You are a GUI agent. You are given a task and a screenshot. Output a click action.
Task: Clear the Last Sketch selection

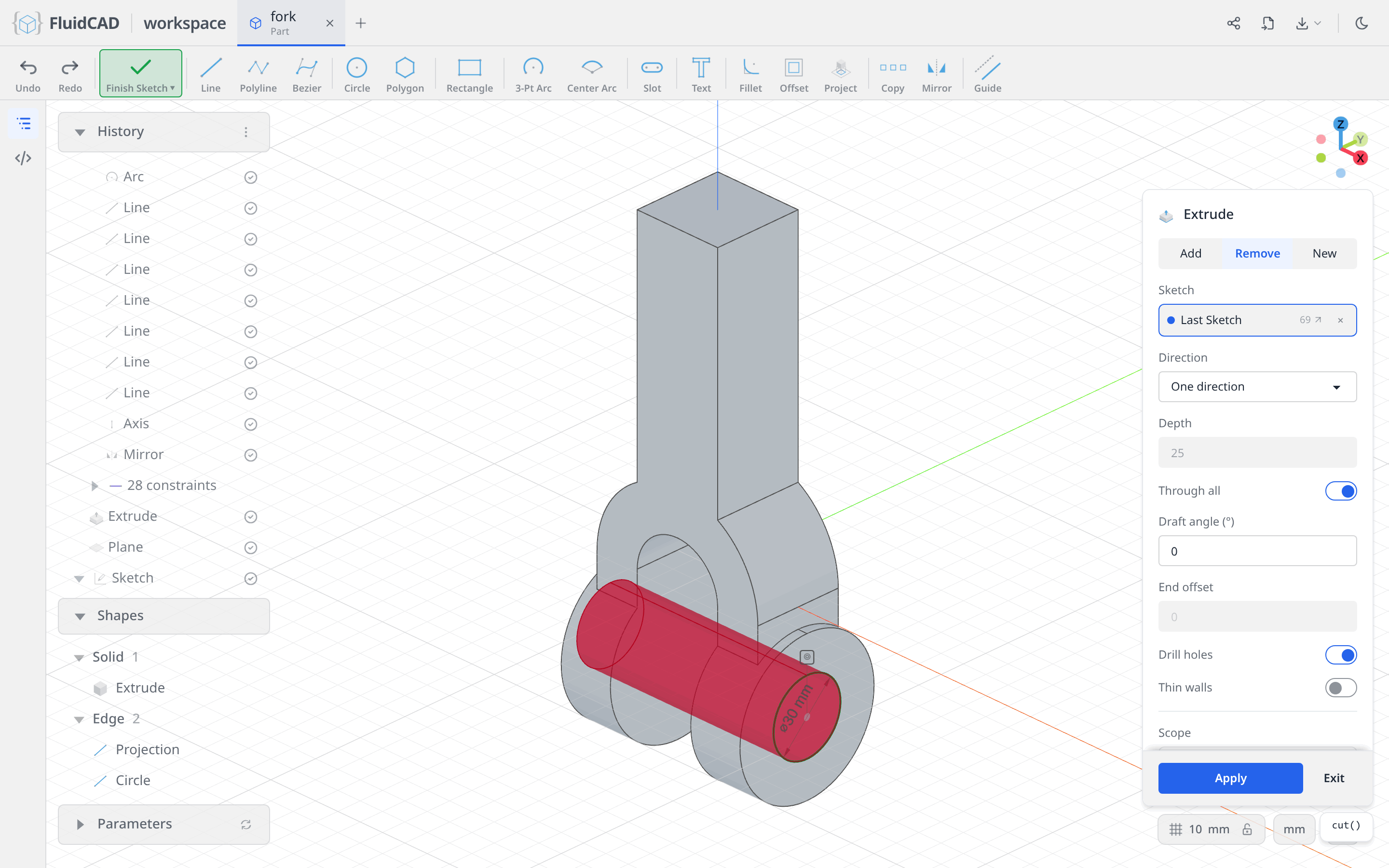[x=1340, y=320]
